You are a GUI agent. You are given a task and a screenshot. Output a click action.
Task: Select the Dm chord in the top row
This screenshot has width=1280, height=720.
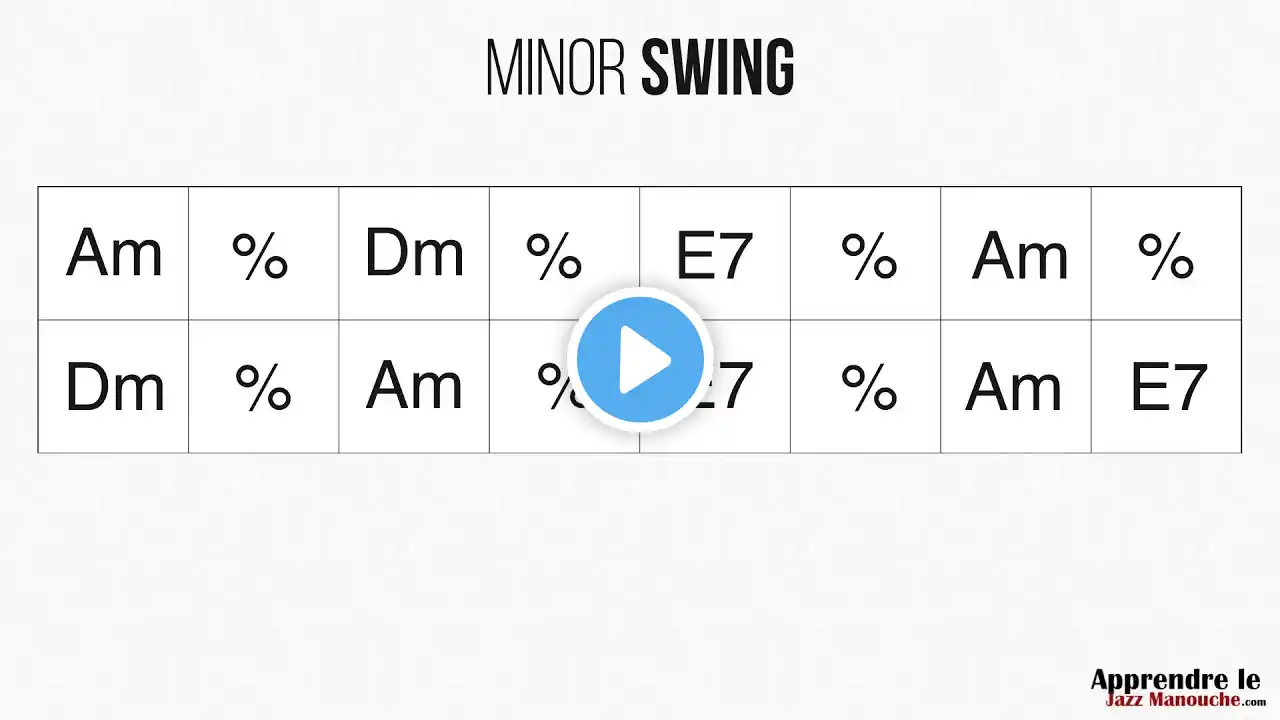click(x=414, y=254)
